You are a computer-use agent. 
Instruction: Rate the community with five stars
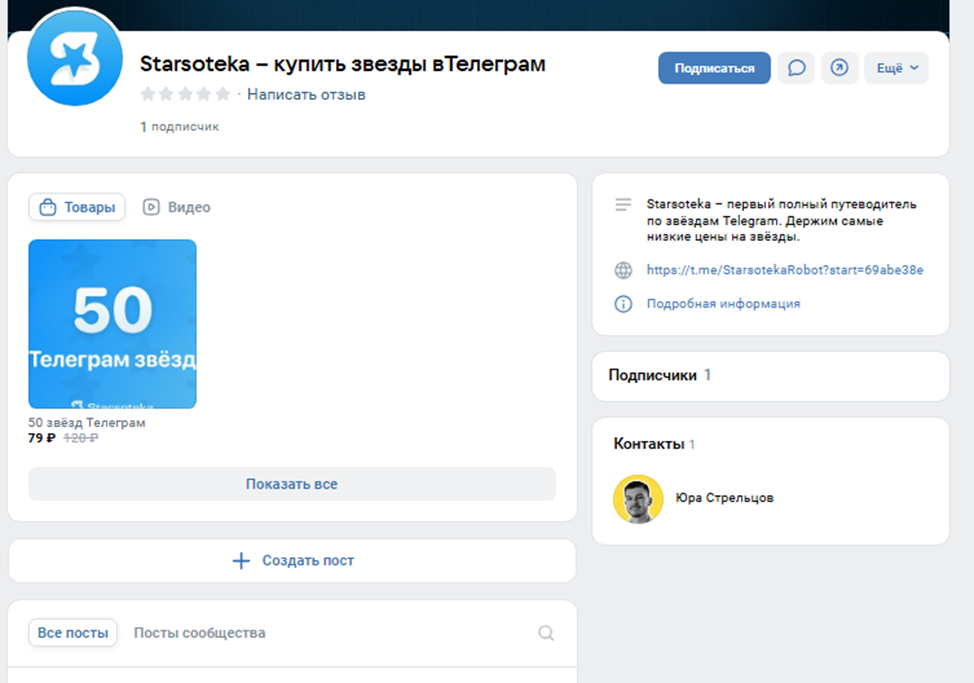222,95
